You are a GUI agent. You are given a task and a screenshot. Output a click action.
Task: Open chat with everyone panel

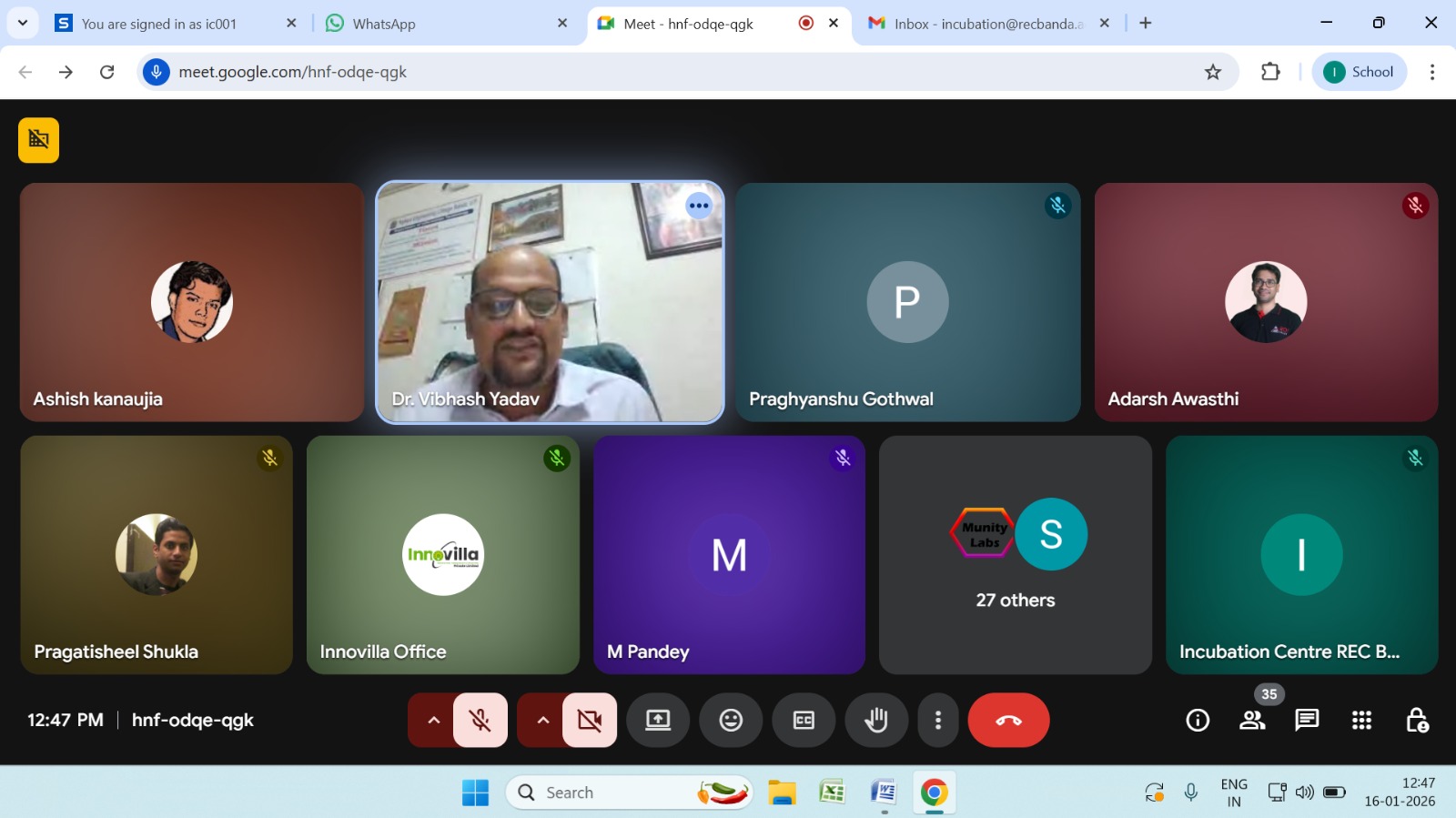[1307, 721]
